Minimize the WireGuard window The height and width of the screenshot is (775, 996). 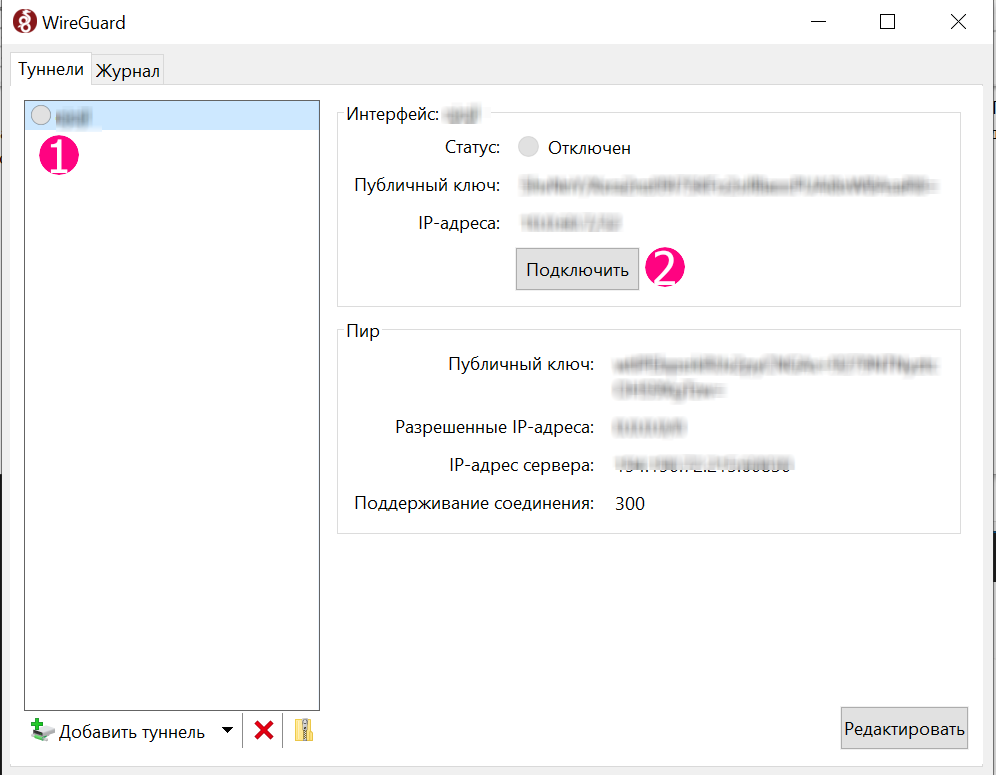tap(819, 22)
